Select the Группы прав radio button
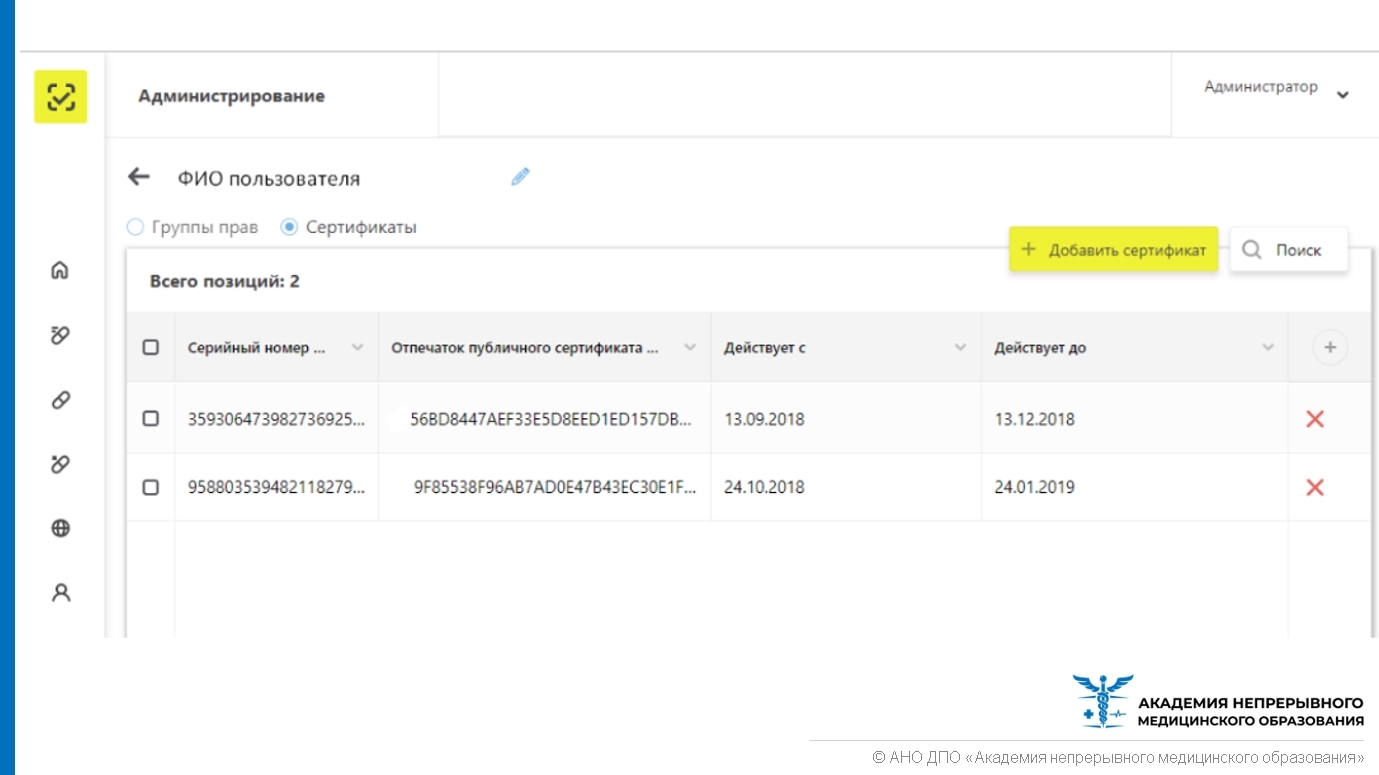 [135, 227]
